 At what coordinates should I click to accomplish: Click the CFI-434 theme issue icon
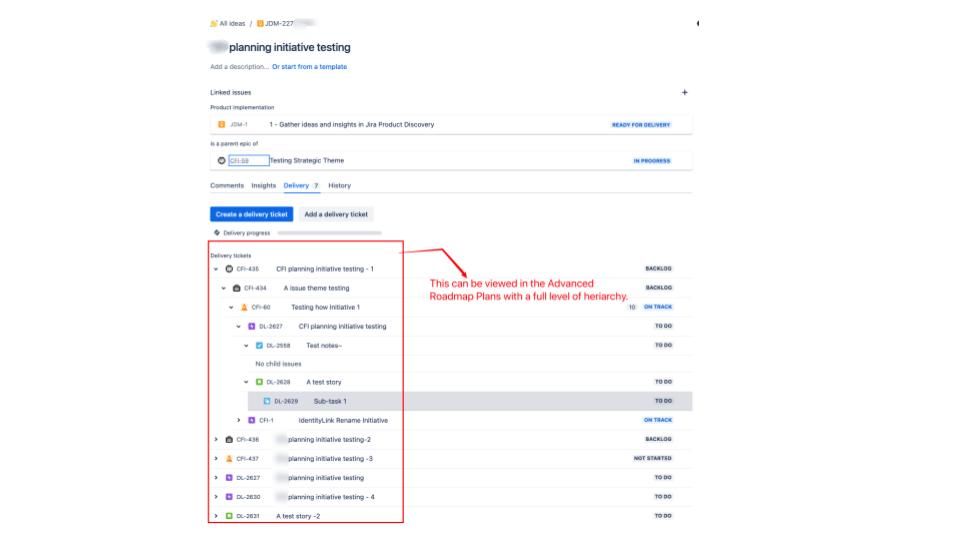pos(236,288)
